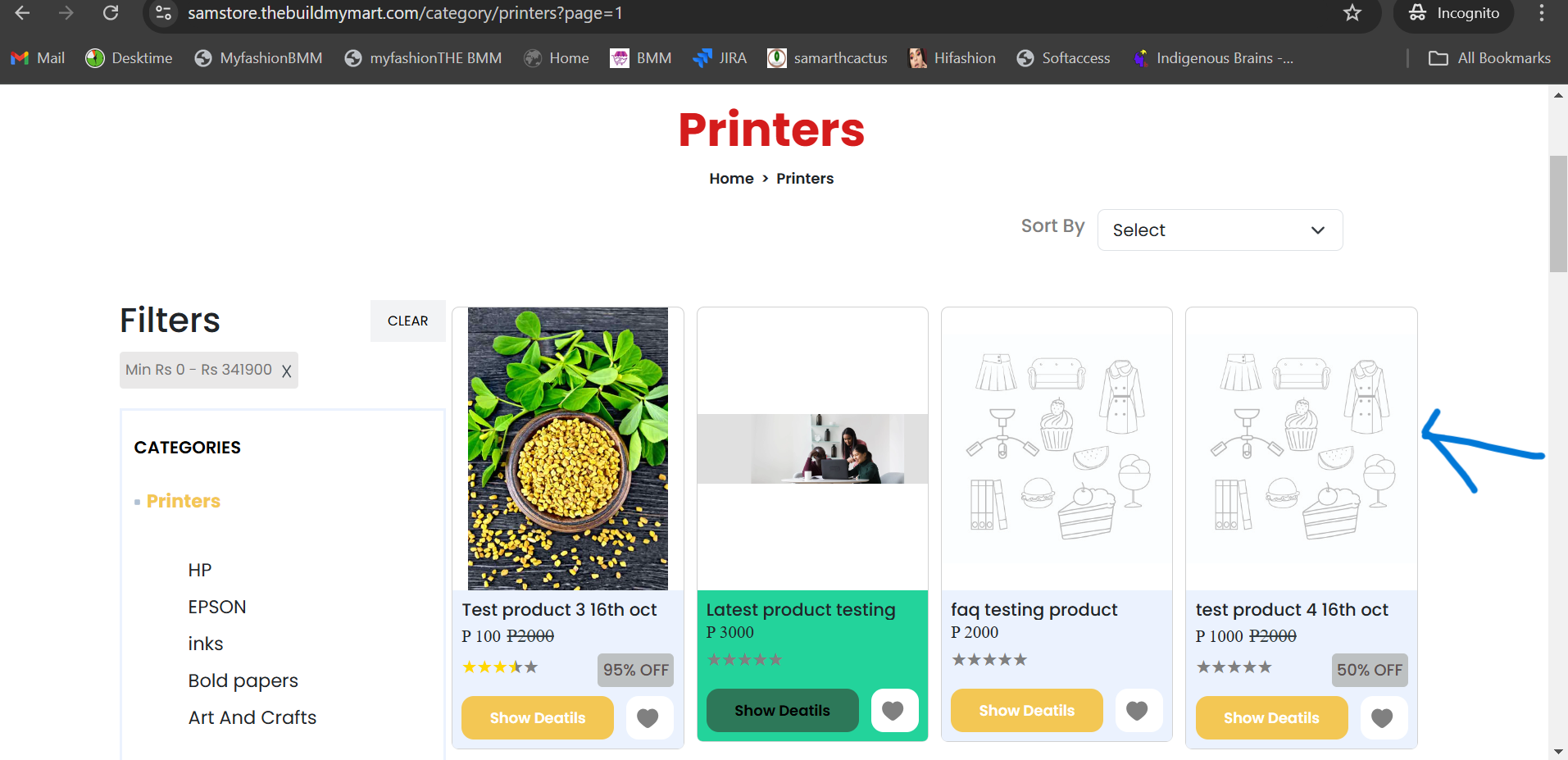Reload the page

pos(111,13)
